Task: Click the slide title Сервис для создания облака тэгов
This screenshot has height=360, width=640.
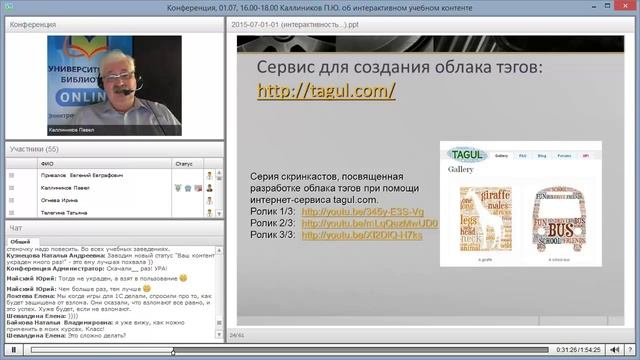Action: tap(400, 67)
